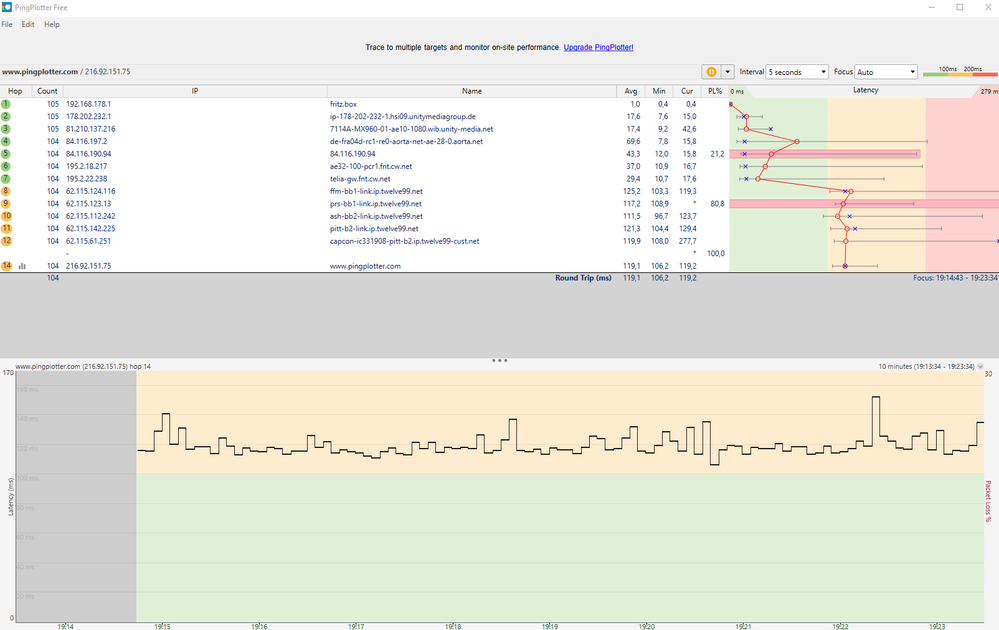This screenshot has height=630, width=999.
Task: Select IP cell 62.115.61.251
Action: tap(88, 241)
